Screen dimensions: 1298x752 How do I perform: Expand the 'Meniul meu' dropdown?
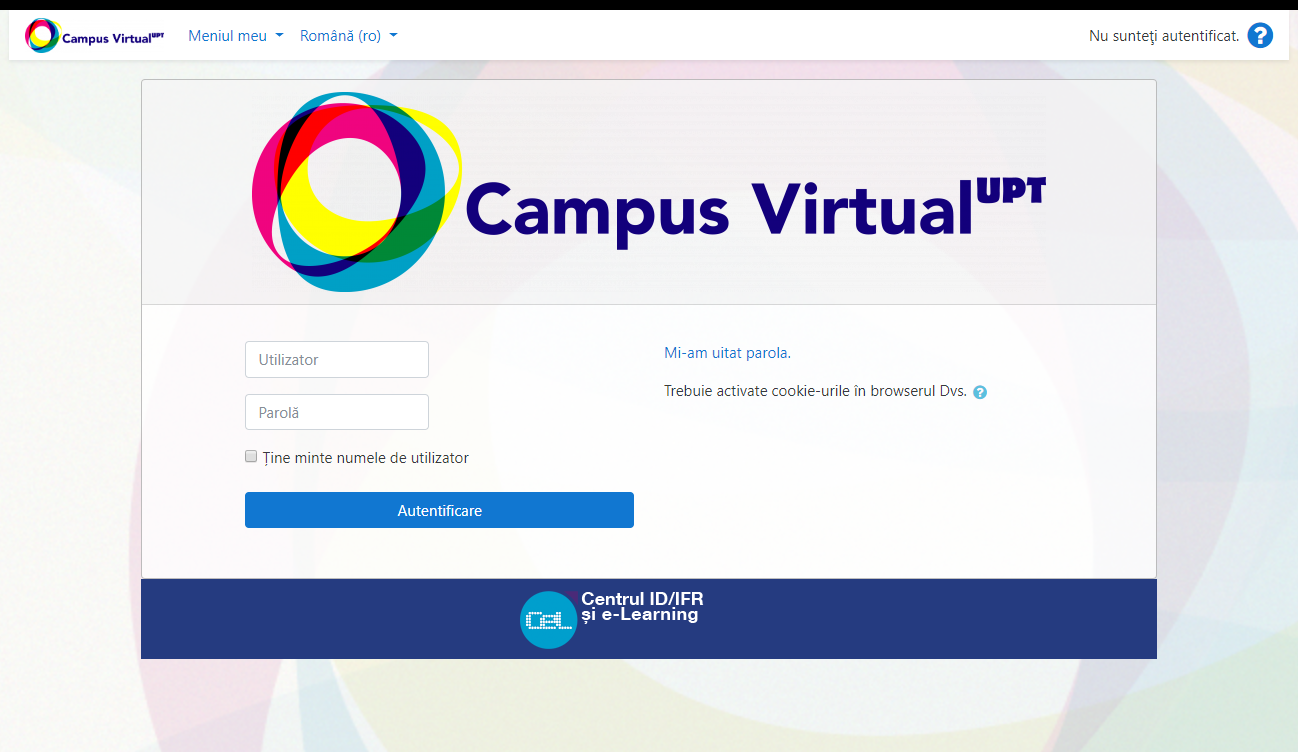click(236, 36)
